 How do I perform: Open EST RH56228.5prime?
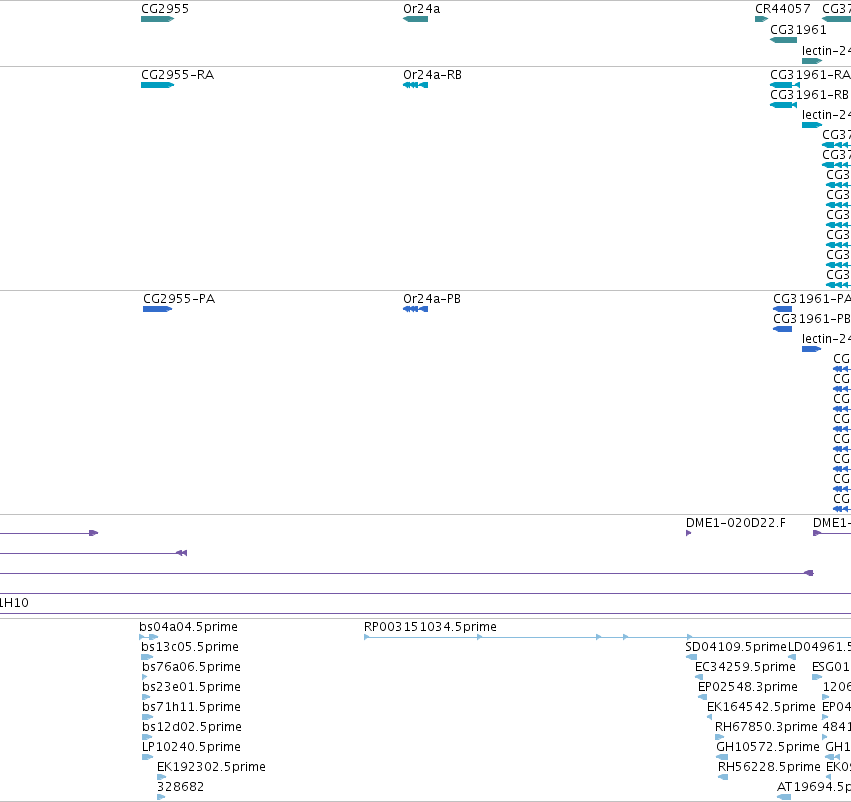point(769,766)
